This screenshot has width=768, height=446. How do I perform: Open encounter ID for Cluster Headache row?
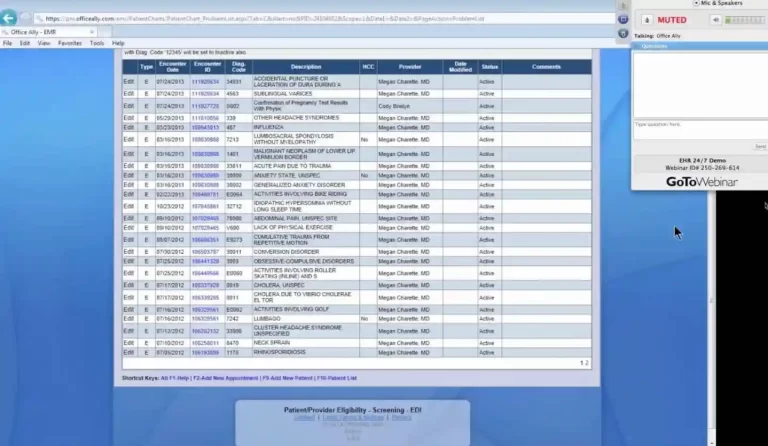pos(205,331)
